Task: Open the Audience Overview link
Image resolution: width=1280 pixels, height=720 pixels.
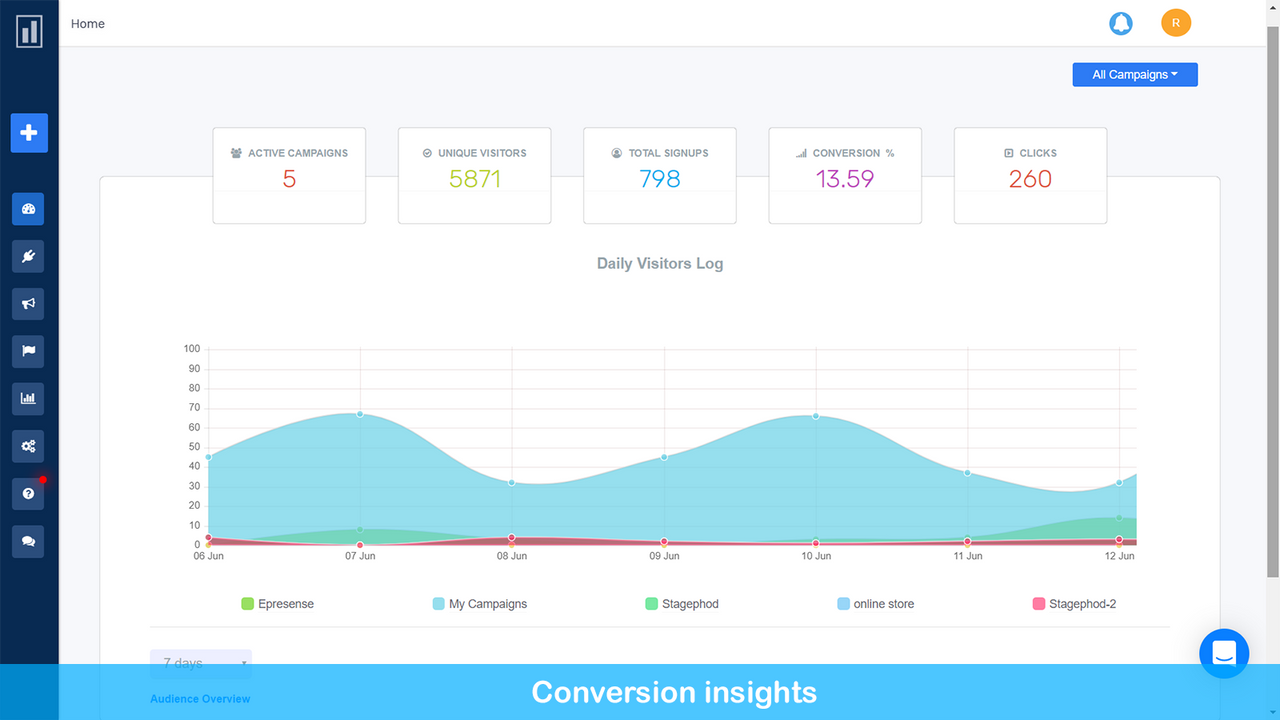Action: 200,699
